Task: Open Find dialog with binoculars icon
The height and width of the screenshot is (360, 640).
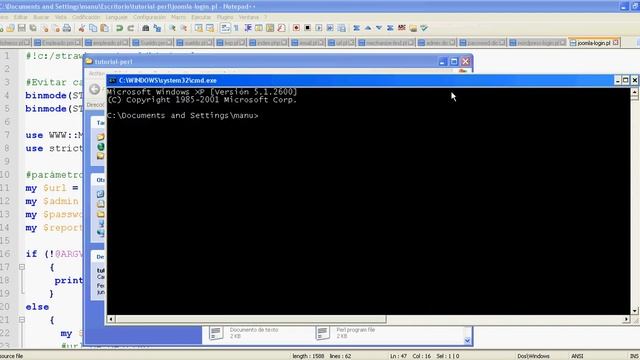Action: tap(145, 28)
